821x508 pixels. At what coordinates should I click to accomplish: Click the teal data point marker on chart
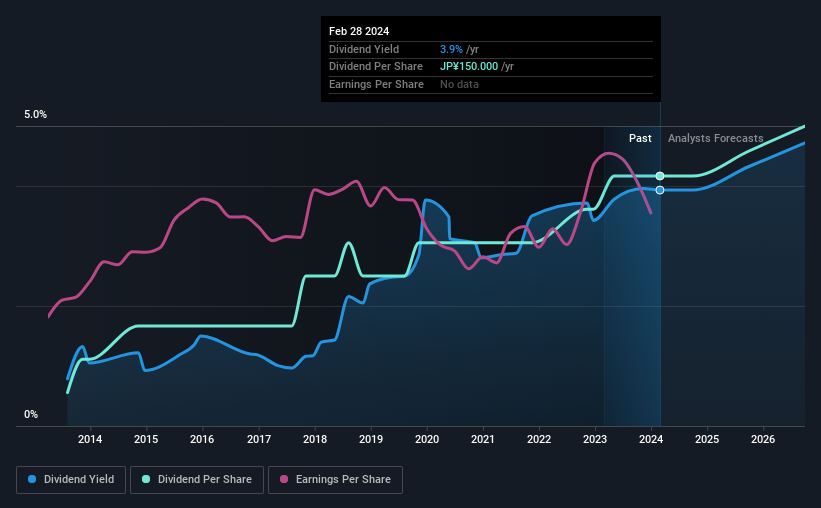660,176
